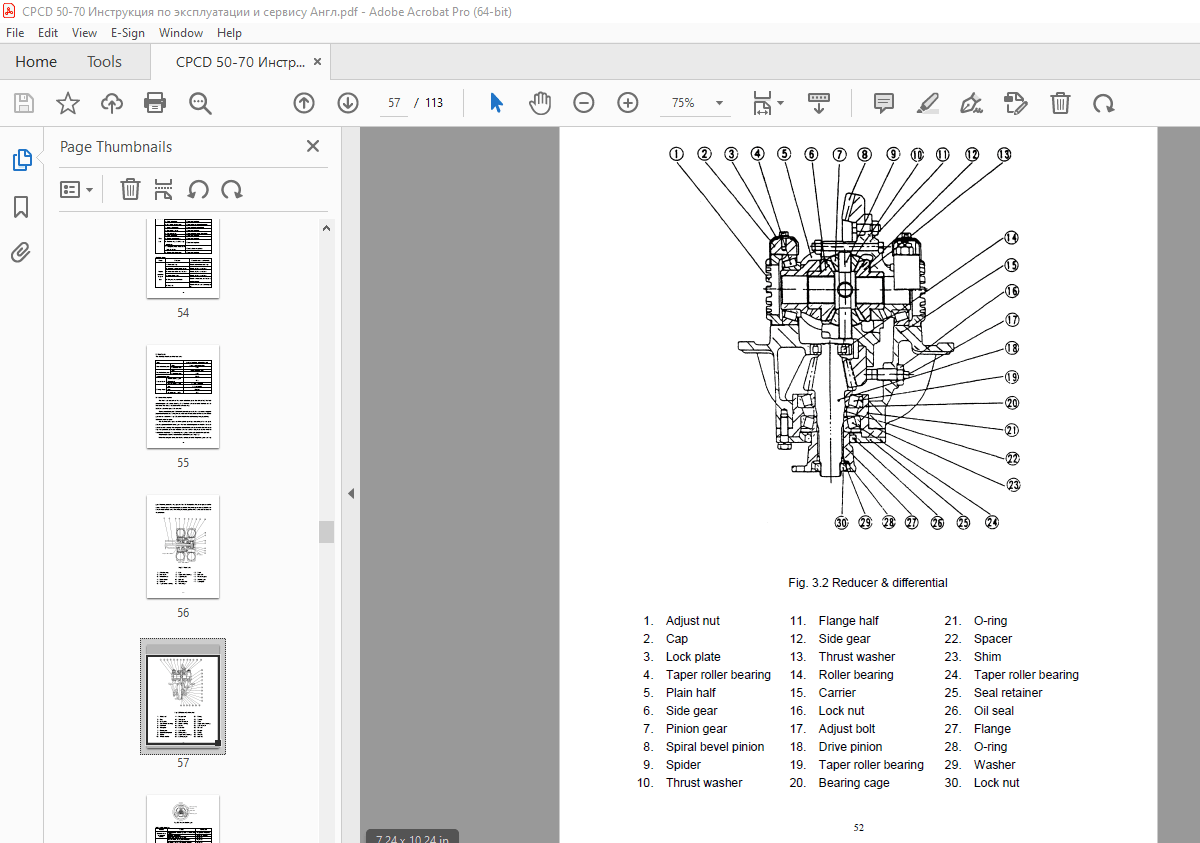Select the Hand tool
1200x843 pixels.
pos(540,102)
